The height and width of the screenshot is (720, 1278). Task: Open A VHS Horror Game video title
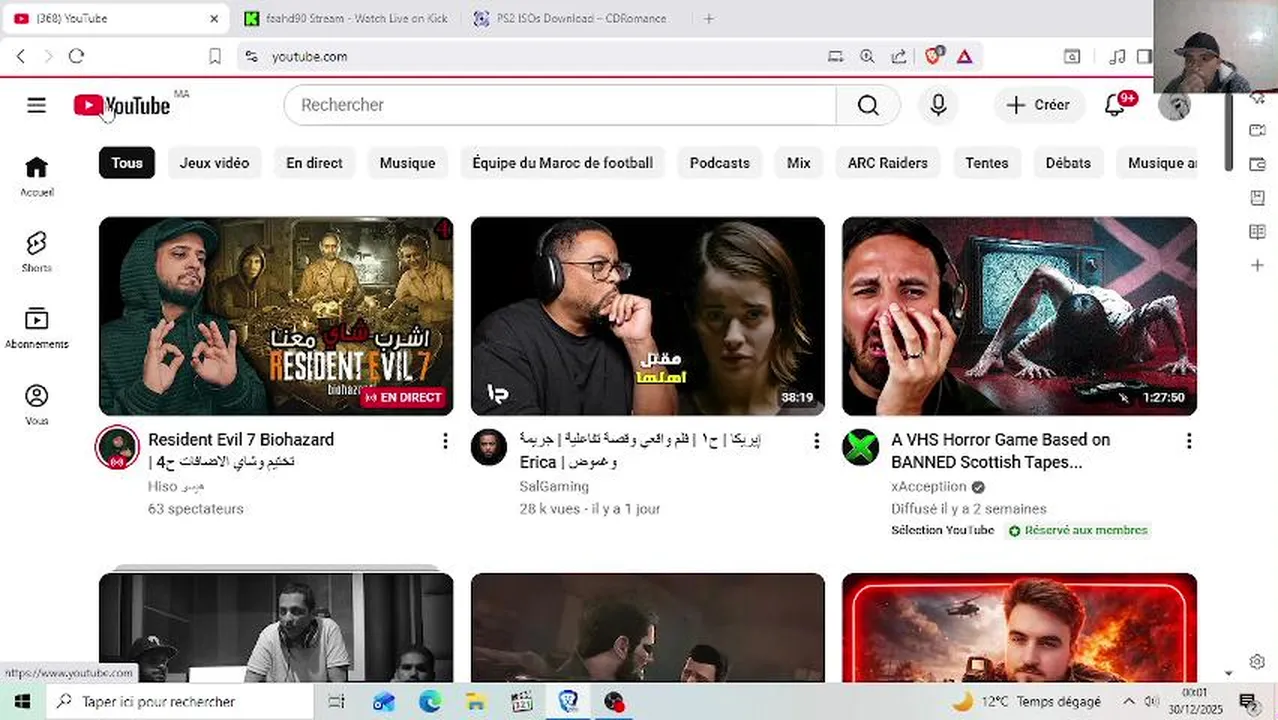click(1000, 451)
